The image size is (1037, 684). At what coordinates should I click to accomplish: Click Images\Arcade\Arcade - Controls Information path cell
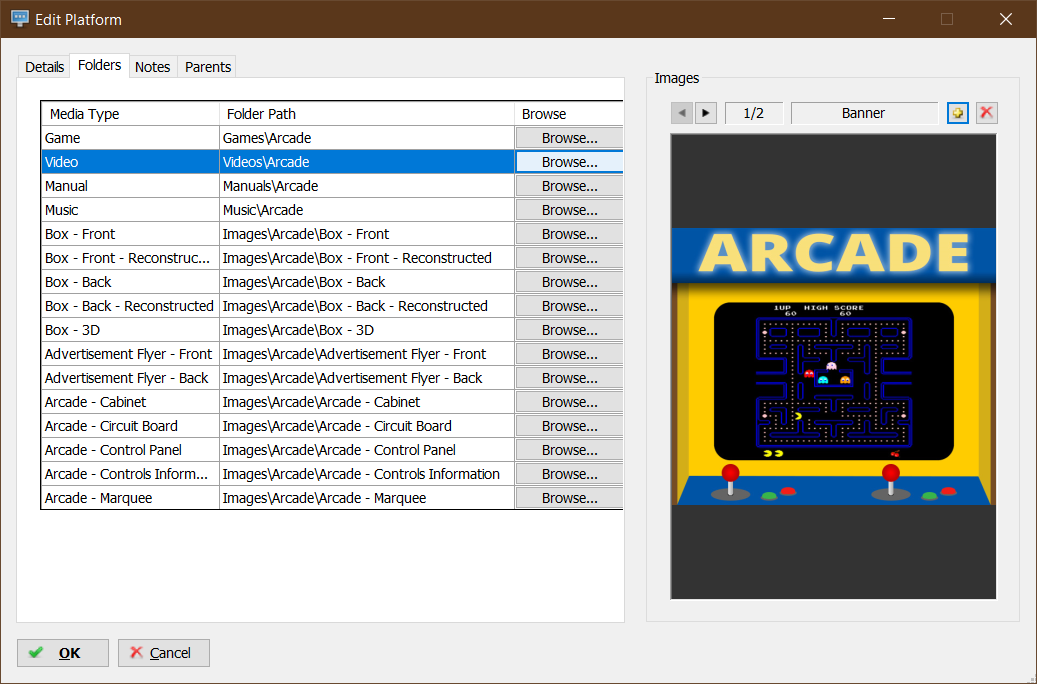click(x=367, y=474)
